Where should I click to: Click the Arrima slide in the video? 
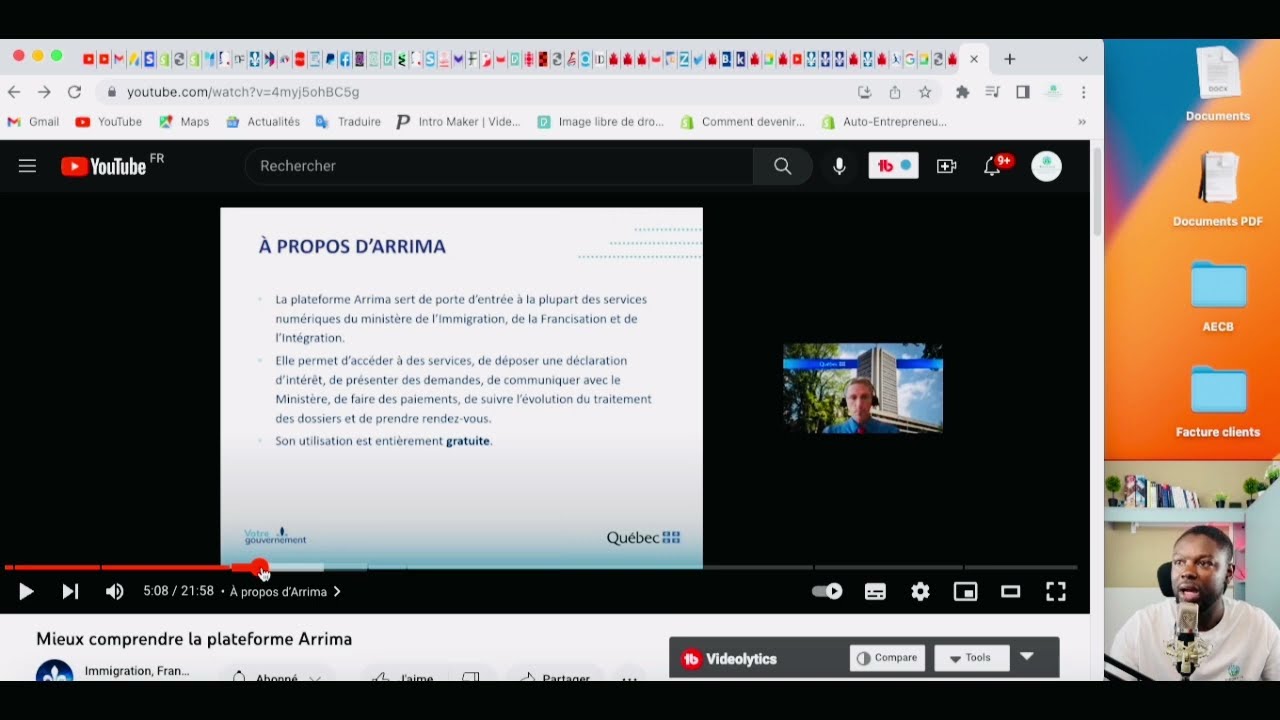(461, 388)
